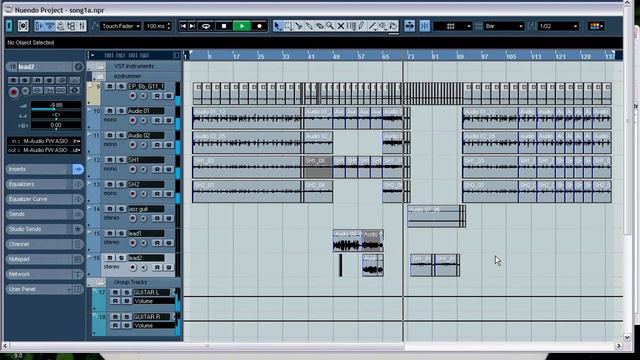Click the Constrain Delay Compensation button
Viewport: 640px width, 360px height.
click(23, 26)
